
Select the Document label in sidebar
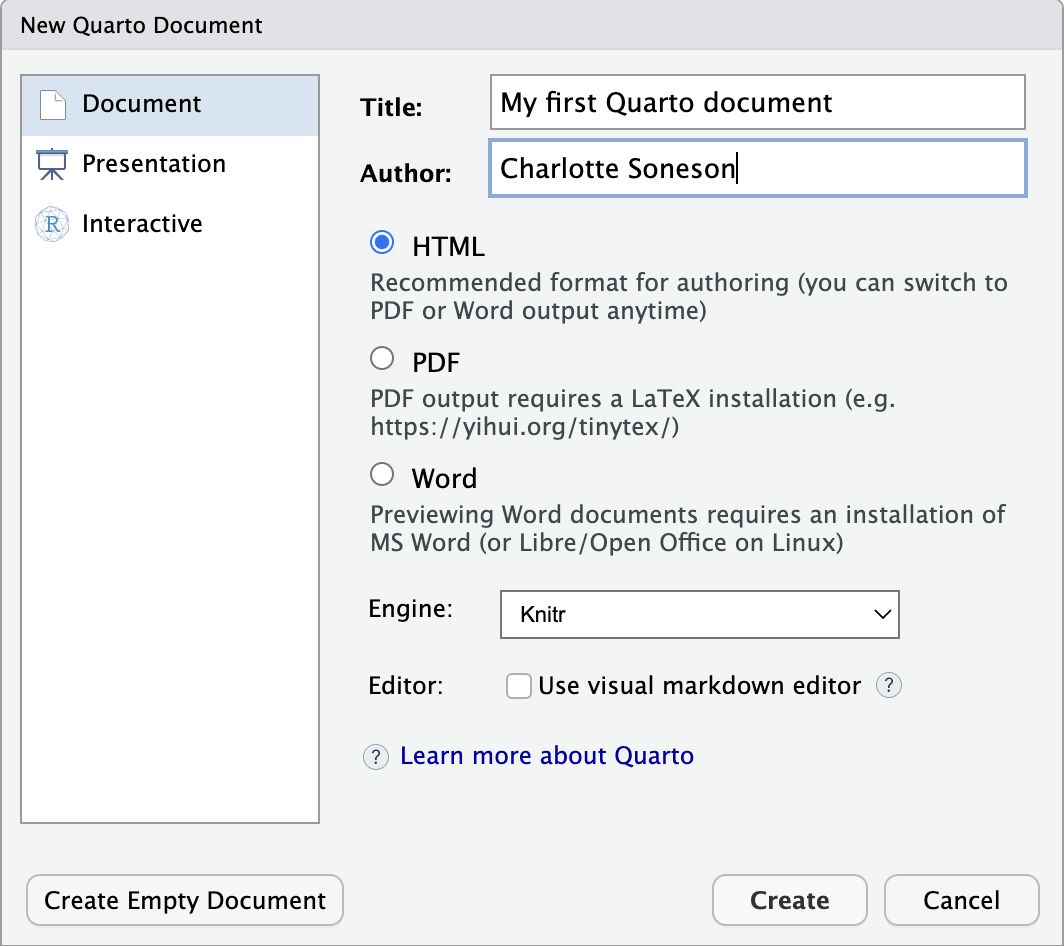(x=142, y=104)
